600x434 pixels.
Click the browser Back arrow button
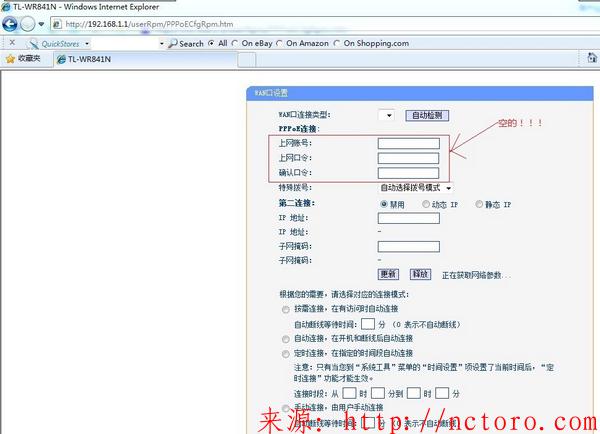[10, 24]
